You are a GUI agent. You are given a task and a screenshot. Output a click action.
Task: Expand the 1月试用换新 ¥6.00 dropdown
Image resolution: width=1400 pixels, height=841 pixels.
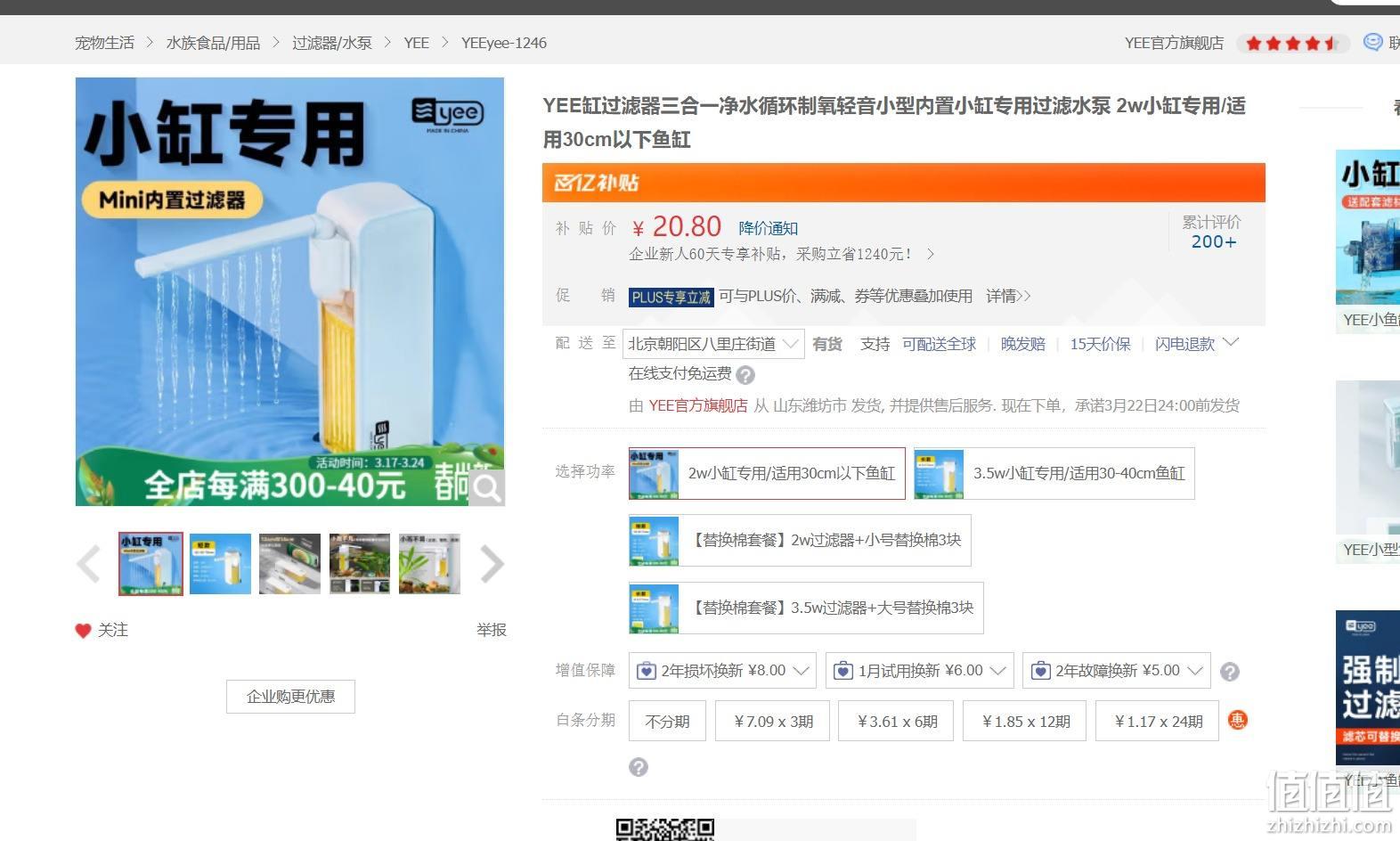pyautogui.click(x=998, y=671)
